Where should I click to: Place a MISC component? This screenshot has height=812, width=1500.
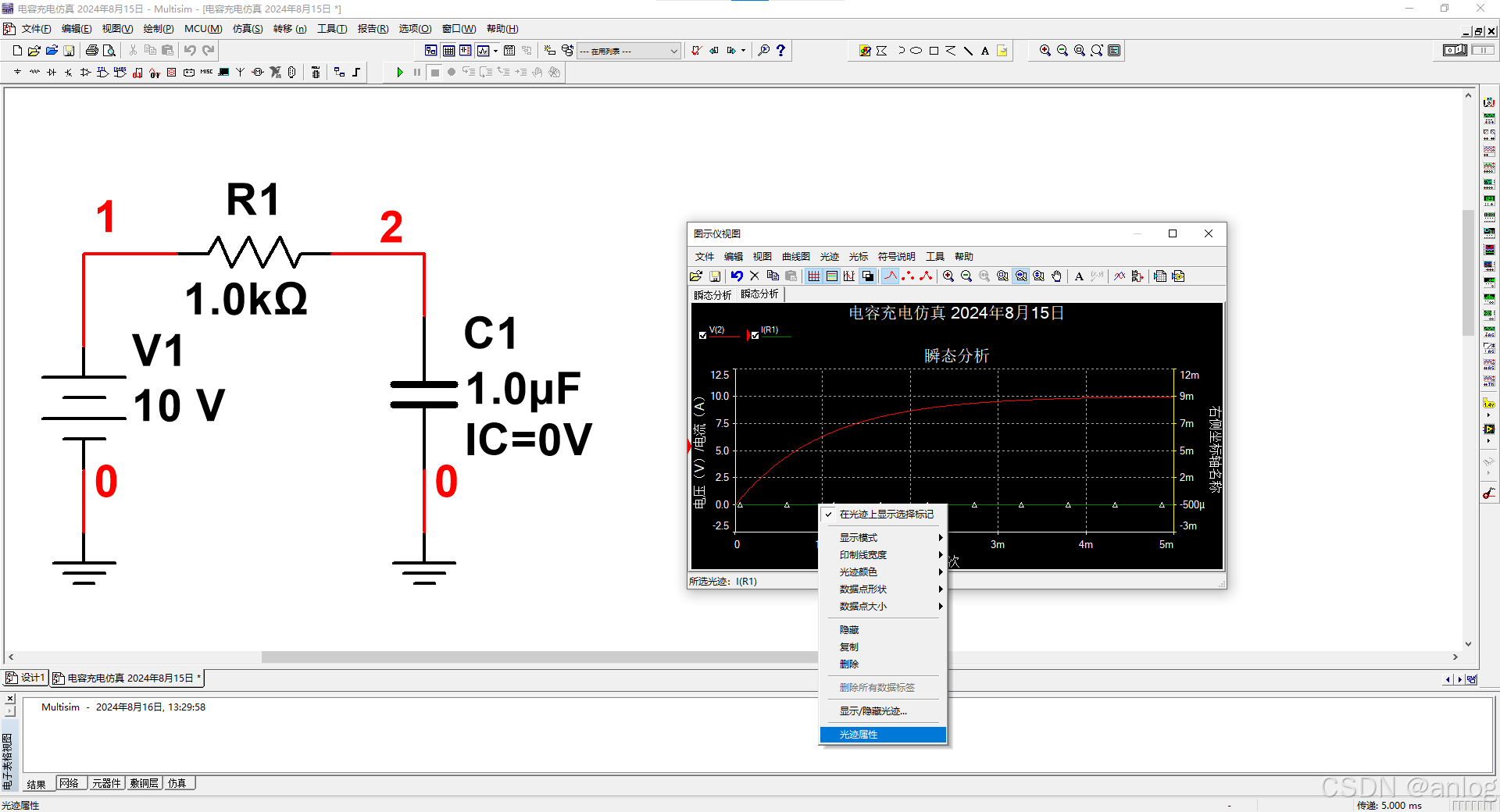coord(206,73)
